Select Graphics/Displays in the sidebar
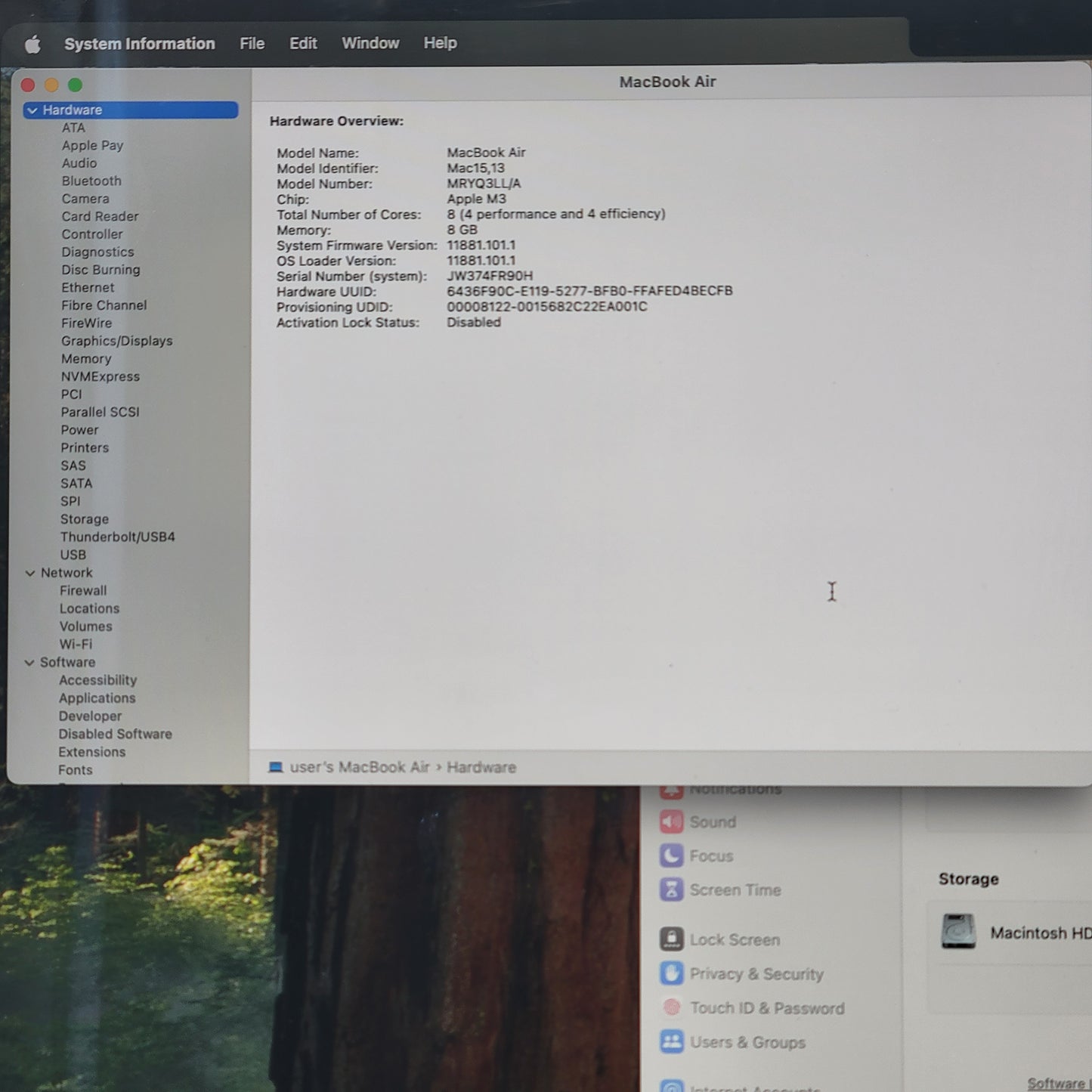Image resolution: width=1092 pixels, height=1092 pixels. click(x=117, y=341)
